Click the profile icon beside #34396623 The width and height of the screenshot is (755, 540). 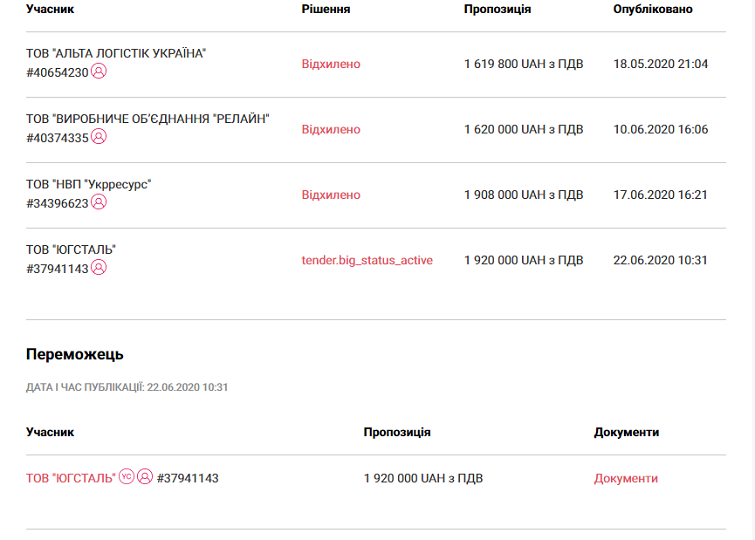click(x=99, y=202)
